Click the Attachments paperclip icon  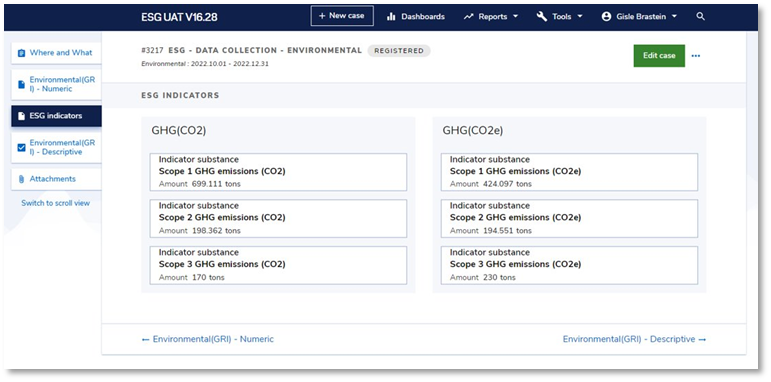click(x=21, y=179)
